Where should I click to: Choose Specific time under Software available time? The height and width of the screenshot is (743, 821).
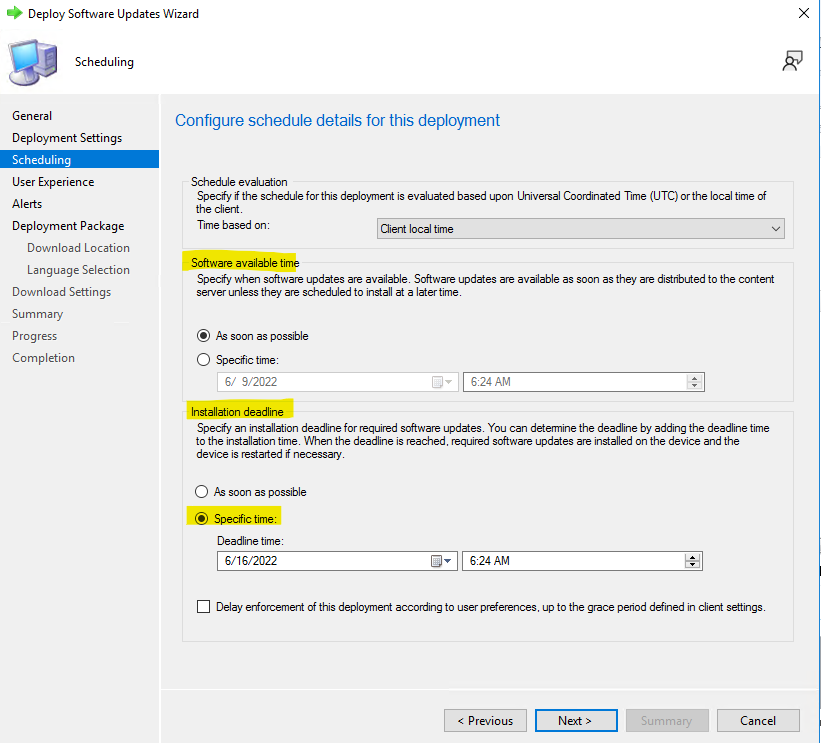pos(204,359)
